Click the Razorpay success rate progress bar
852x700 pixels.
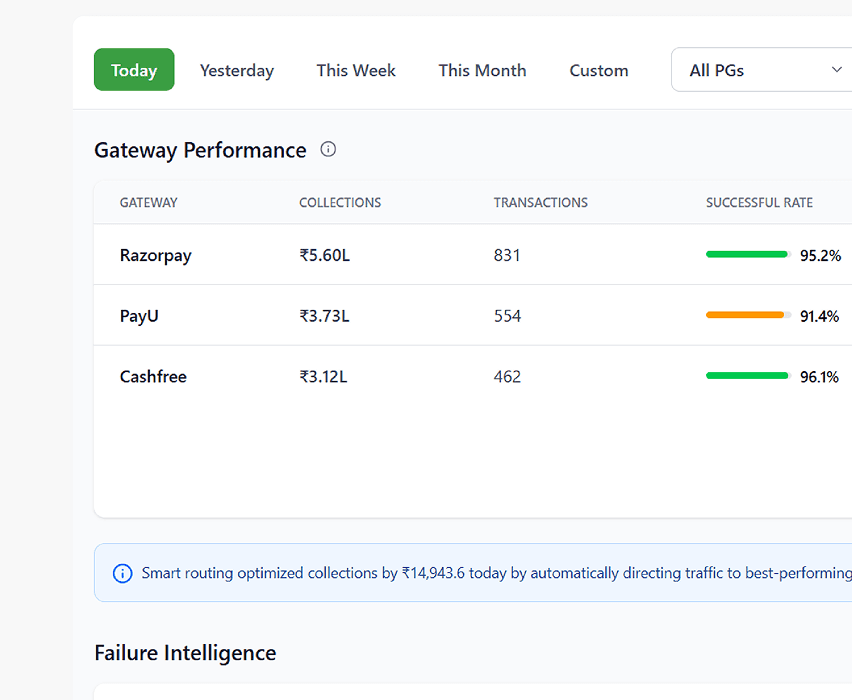(x=748, y=254)
